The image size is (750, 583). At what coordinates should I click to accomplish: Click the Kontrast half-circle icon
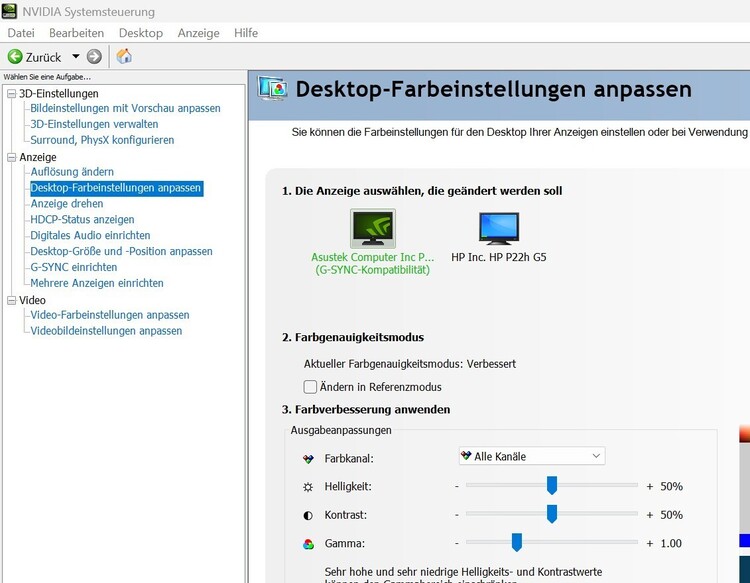(x=308, y=515)
